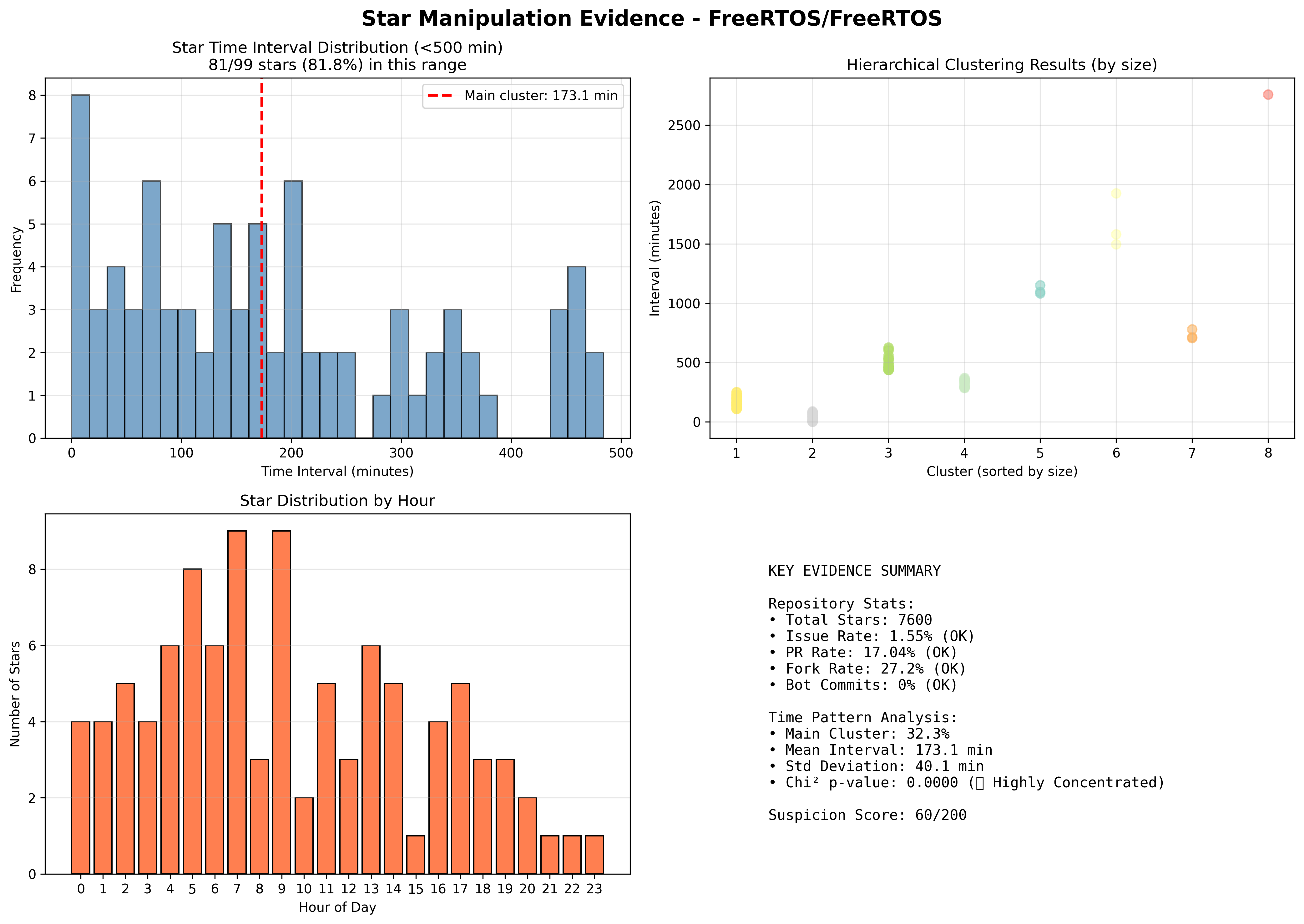Click the 'Cluster (sorted by size)' axis label
The image size is (1304, 924).
tap(1002, 472)
